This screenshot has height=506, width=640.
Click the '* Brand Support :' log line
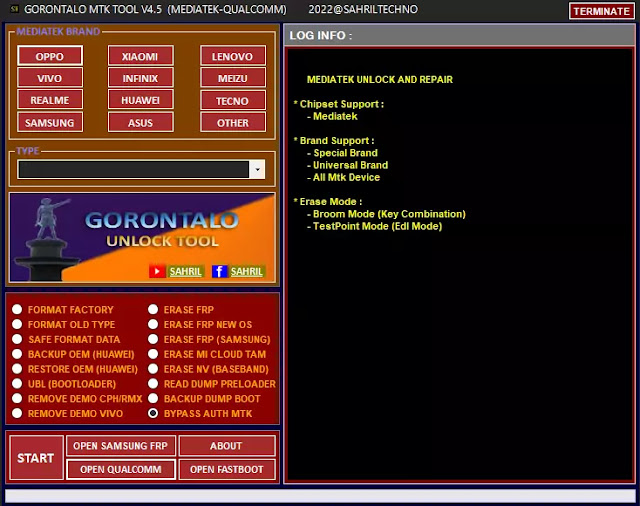pos(333,141)
